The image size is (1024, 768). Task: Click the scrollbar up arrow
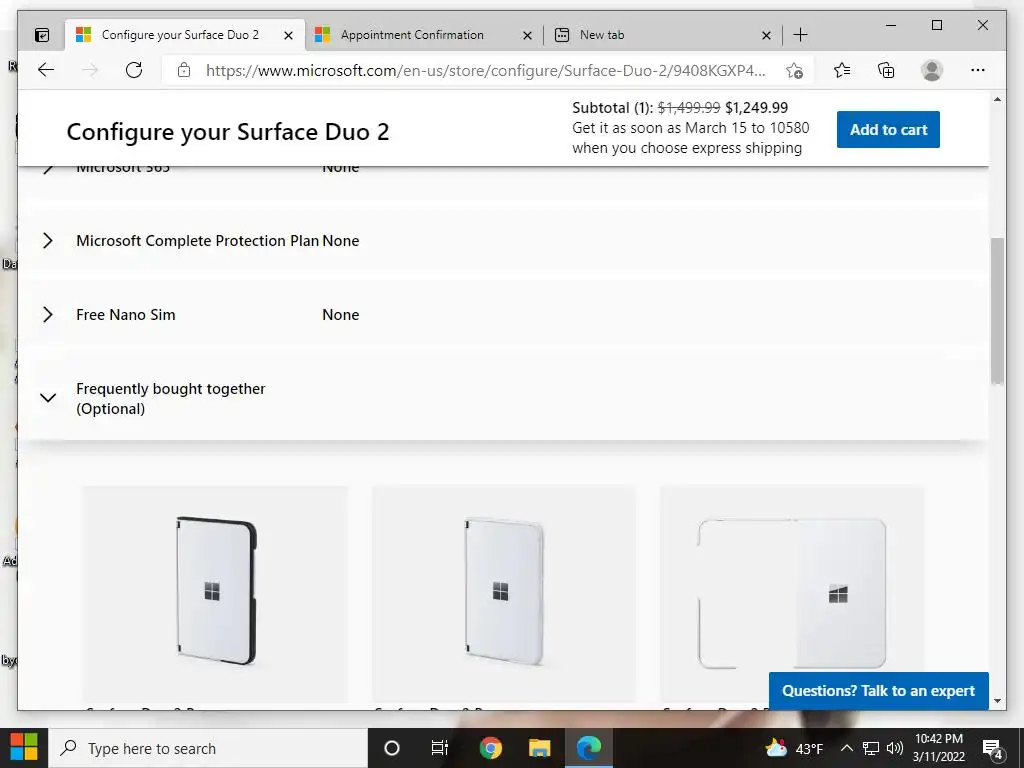click(997, 99)
